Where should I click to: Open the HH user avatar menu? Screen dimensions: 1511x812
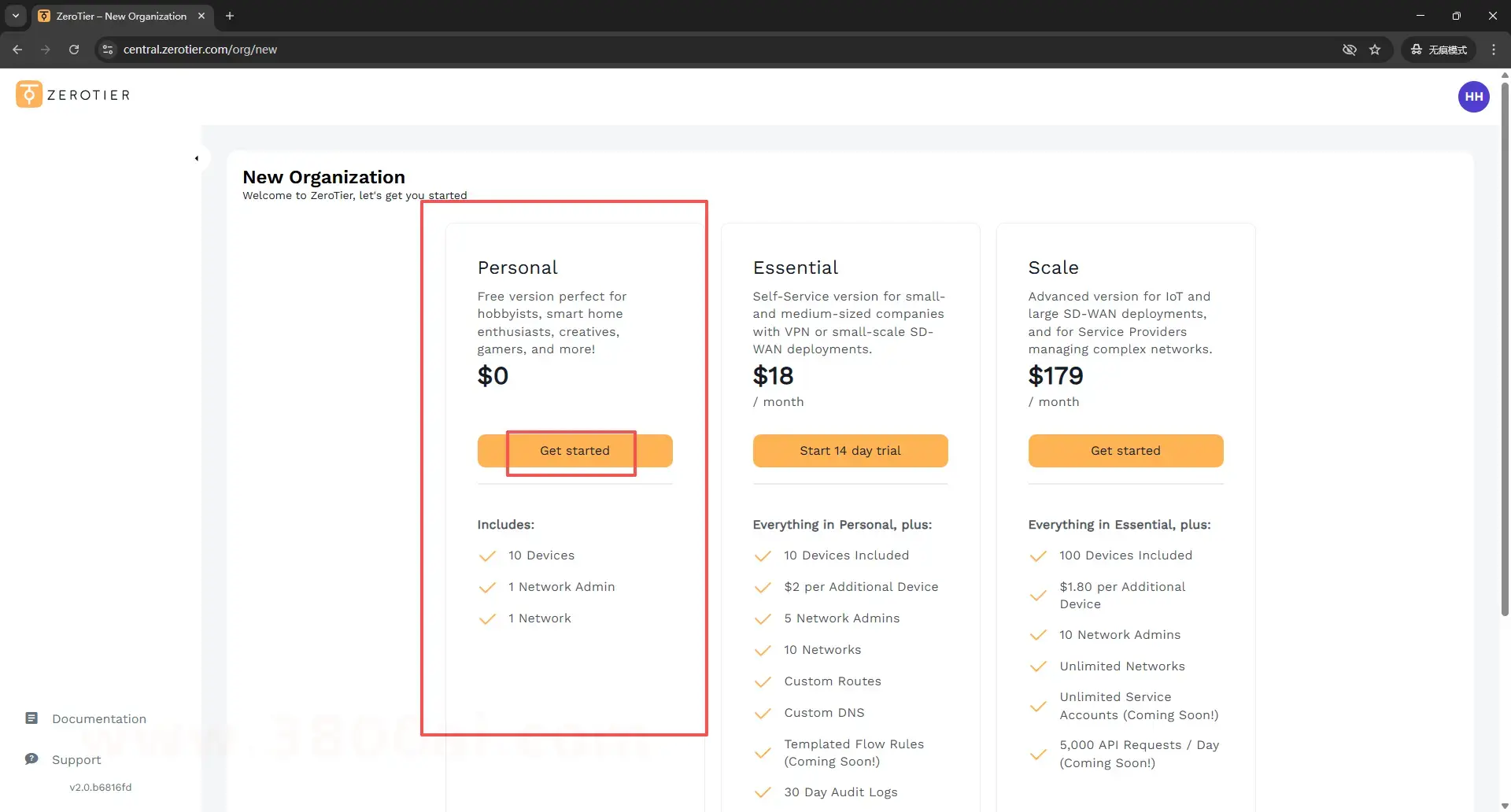point(1473,97)
